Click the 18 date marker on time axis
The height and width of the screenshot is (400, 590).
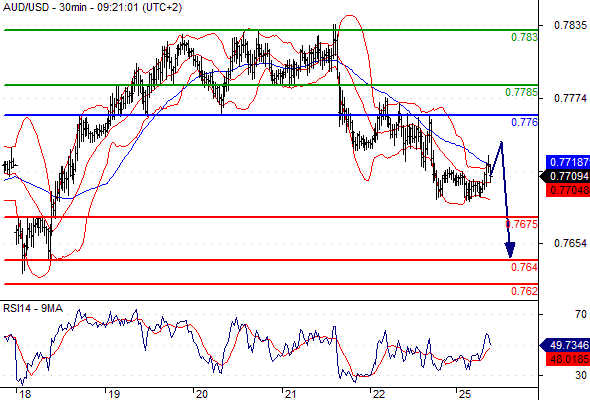click(x=25, y=394)
